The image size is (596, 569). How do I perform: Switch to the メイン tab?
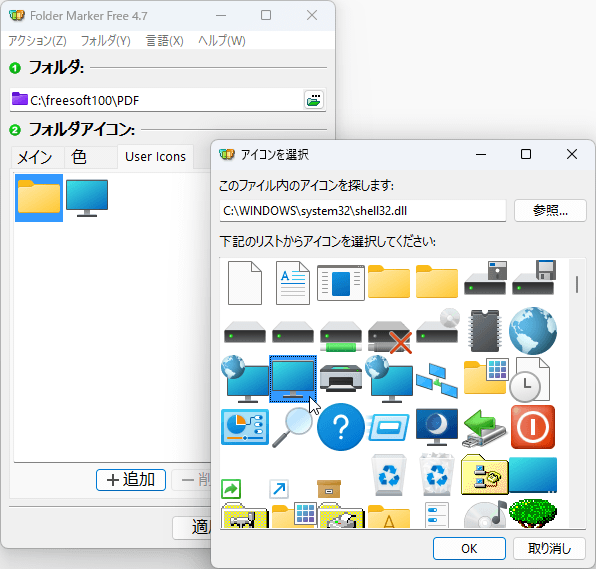click(35, 157)
